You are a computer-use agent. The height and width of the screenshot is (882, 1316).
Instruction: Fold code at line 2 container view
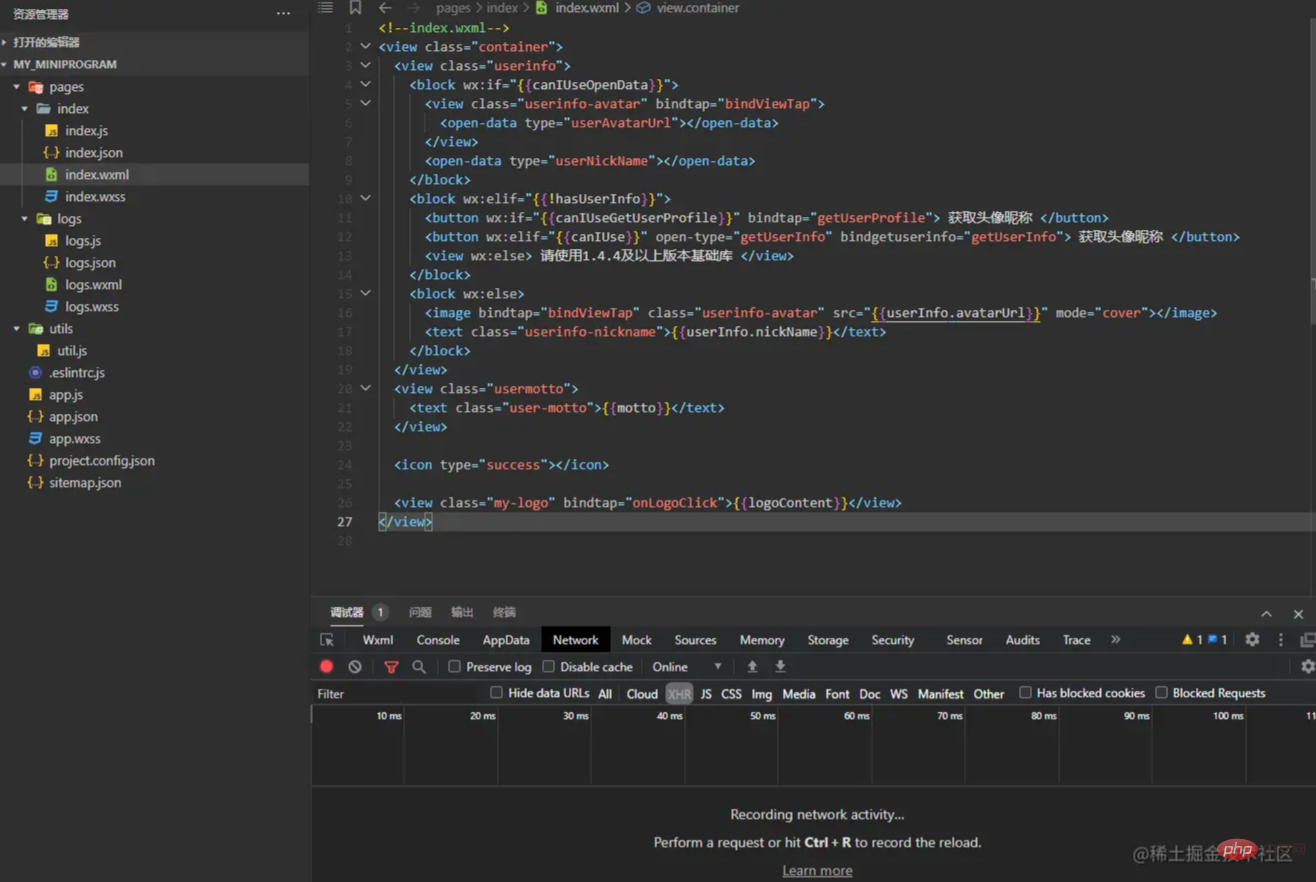[x=366, y=47]
